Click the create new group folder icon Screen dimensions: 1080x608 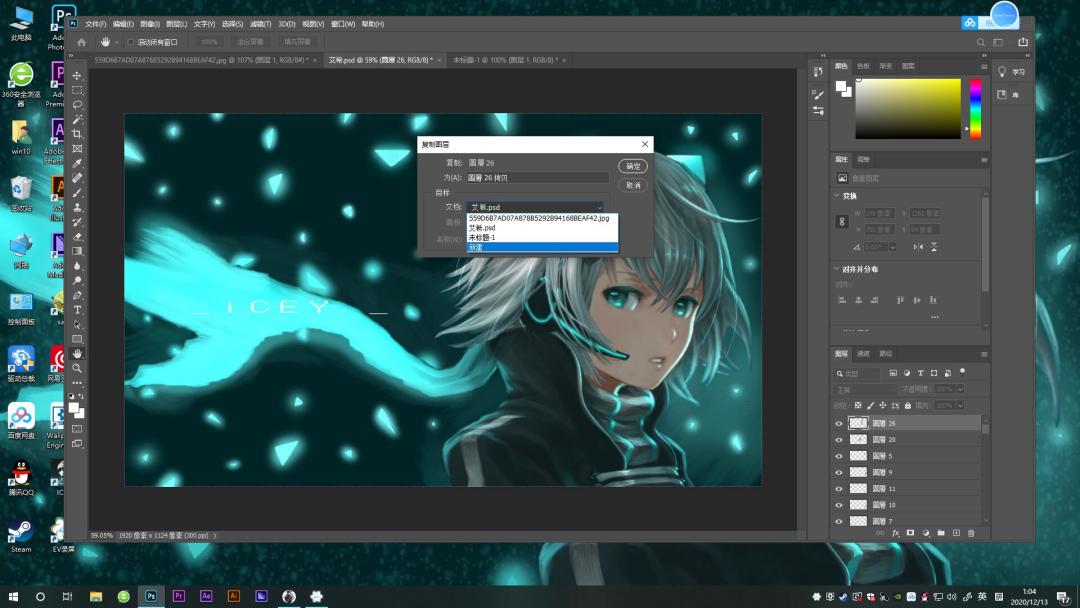pyautogui.click(x=941, y=533)
